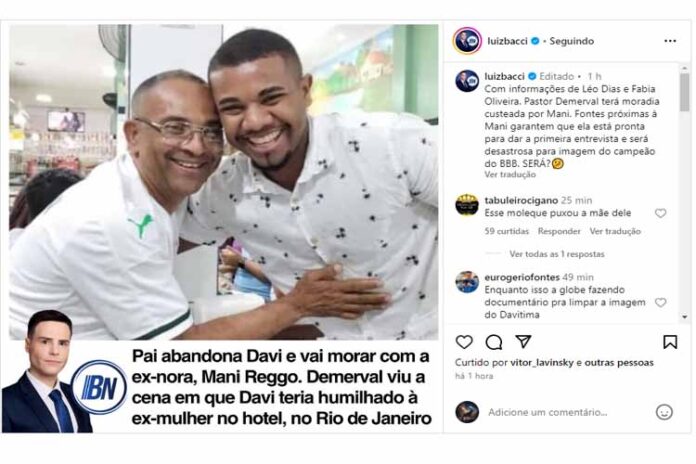Open eurogeriofontes's avatar
Viewport: 696px width, 464px height.
[467, 282]
